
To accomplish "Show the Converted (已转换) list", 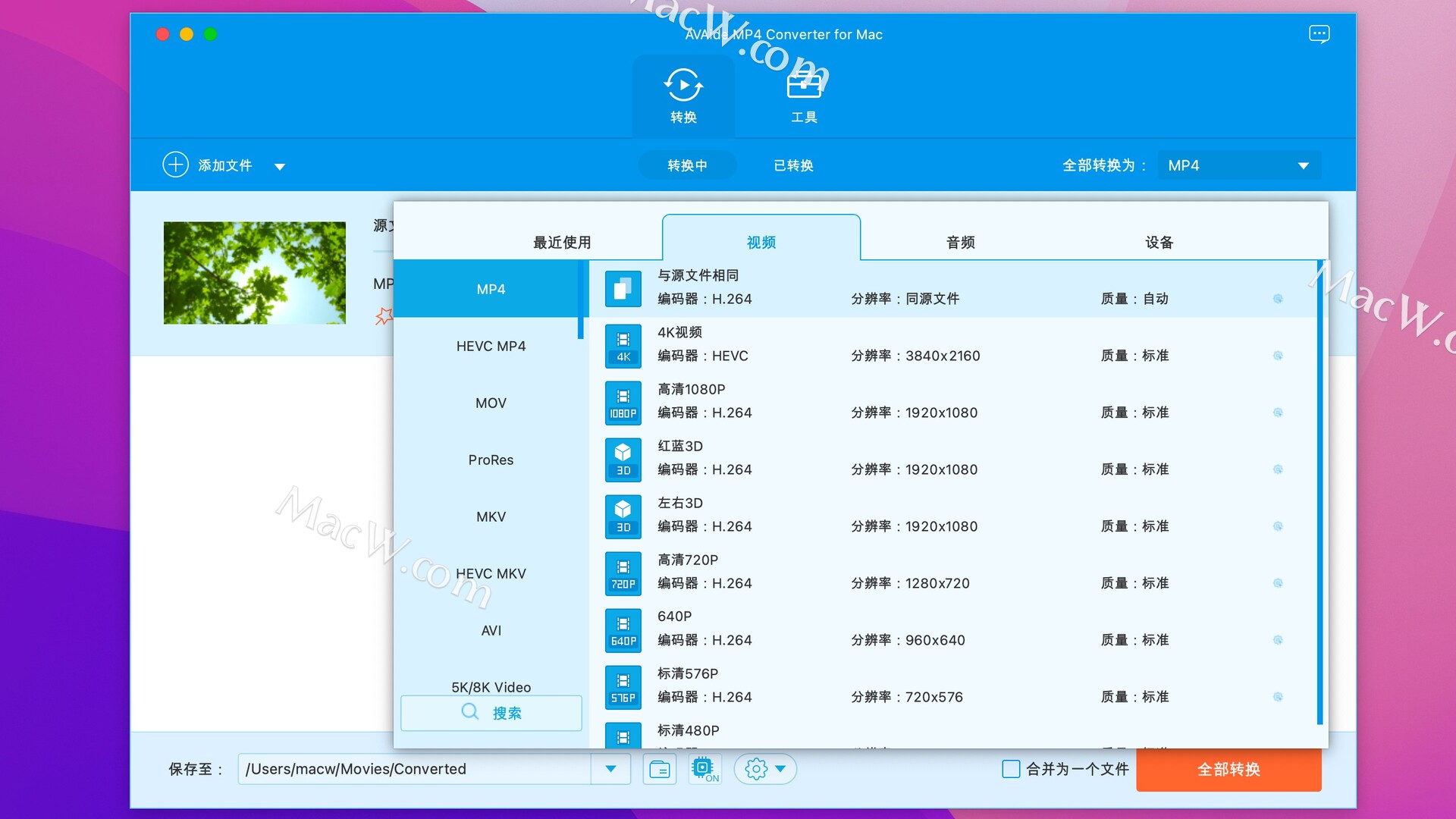I will tap(793, 165).
